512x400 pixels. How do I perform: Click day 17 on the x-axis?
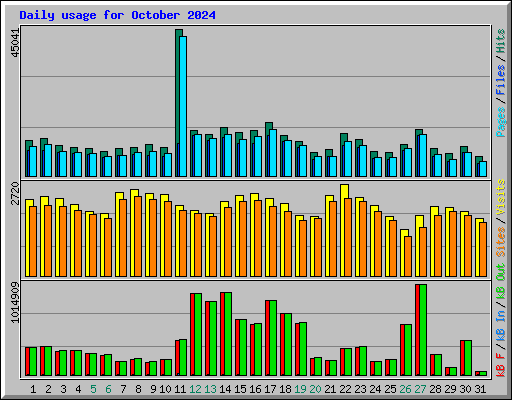point(270,389)
